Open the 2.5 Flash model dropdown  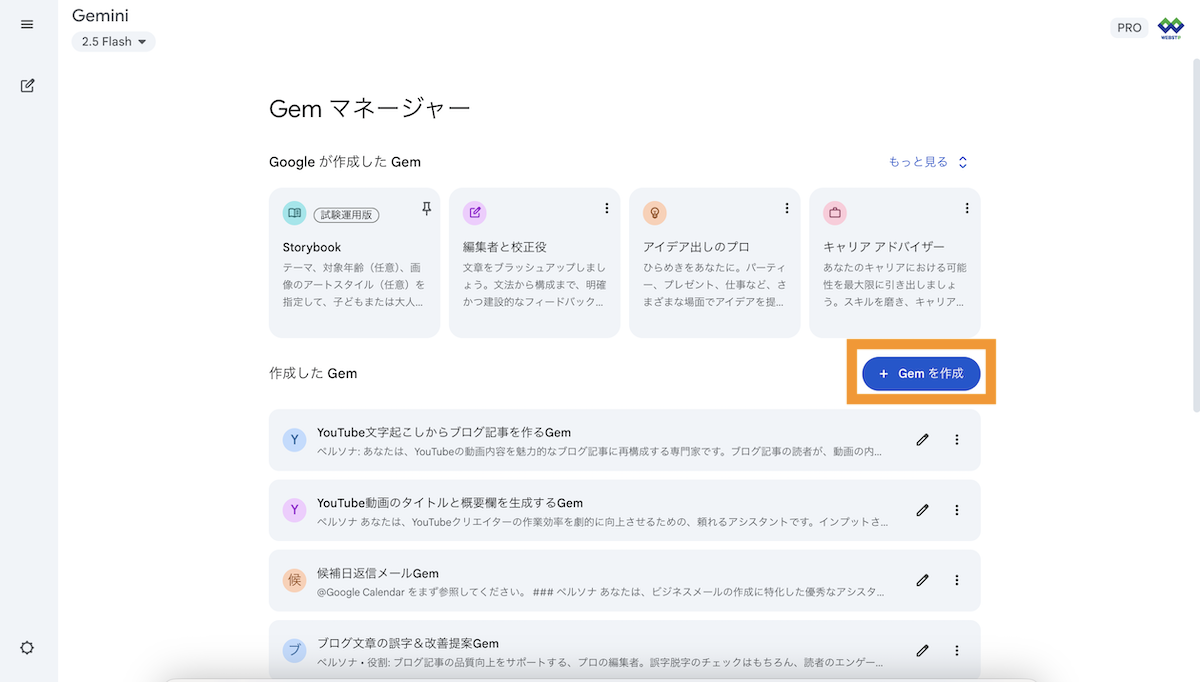pyautogui.click(x=113, y=42)
